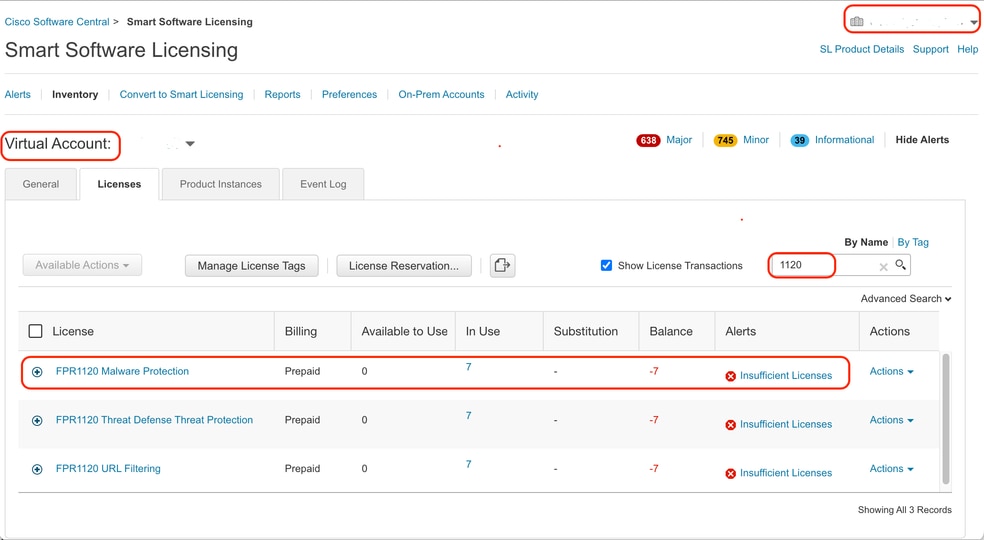
Task: Expand the Advanced Search options
Action: click(906, 299)
